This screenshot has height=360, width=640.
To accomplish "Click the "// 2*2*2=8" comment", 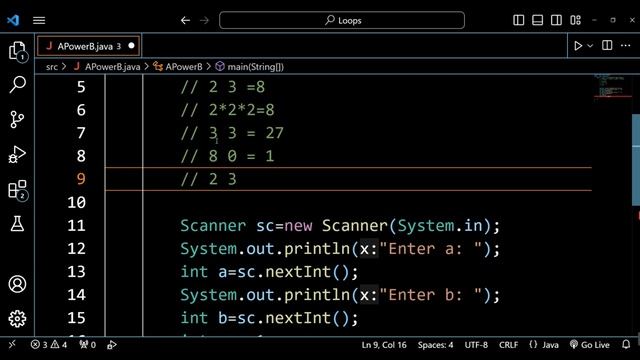I will [227, 110].
